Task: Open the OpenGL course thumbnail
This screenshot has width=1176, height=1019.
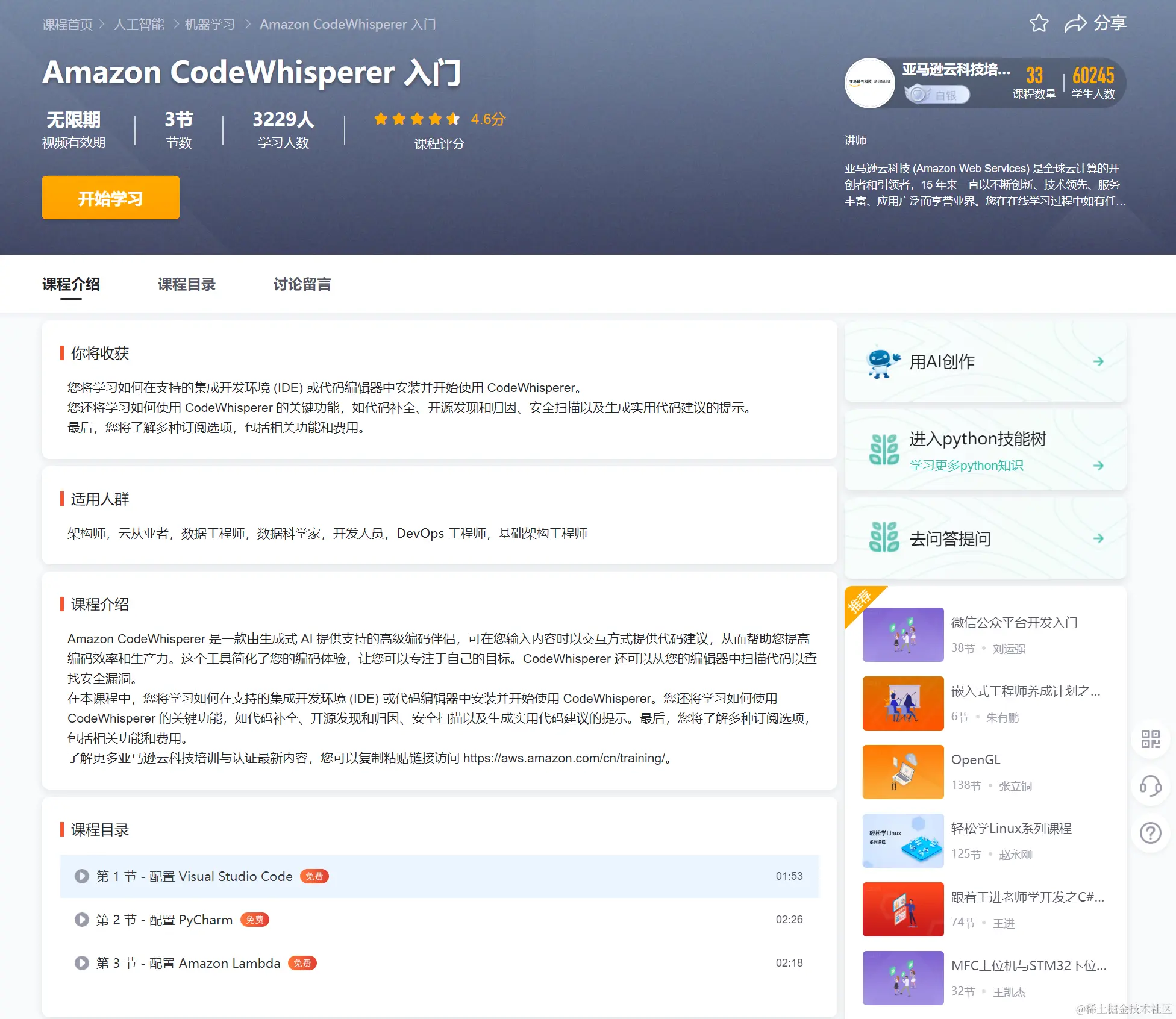Action: (902, 771)
